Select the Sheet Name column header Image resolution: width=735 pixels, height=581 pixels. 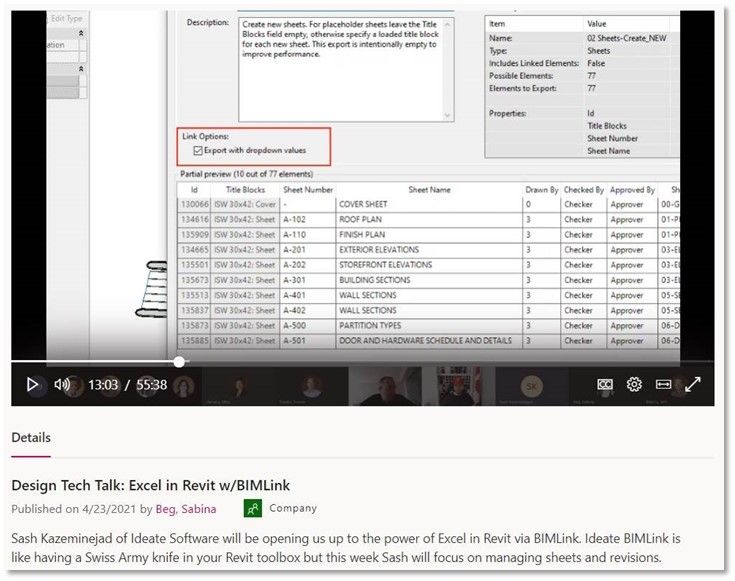tap(429, 190)
